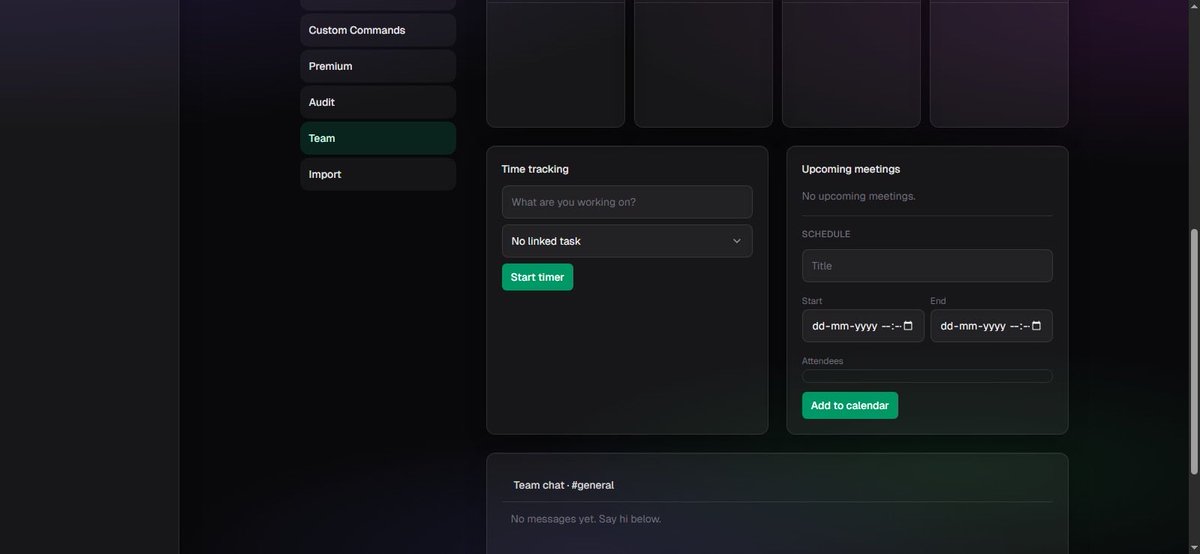Open the Custom Commands sidebar item
The width and height of the screenshot is (1200, 554).
tap(378, 30)
